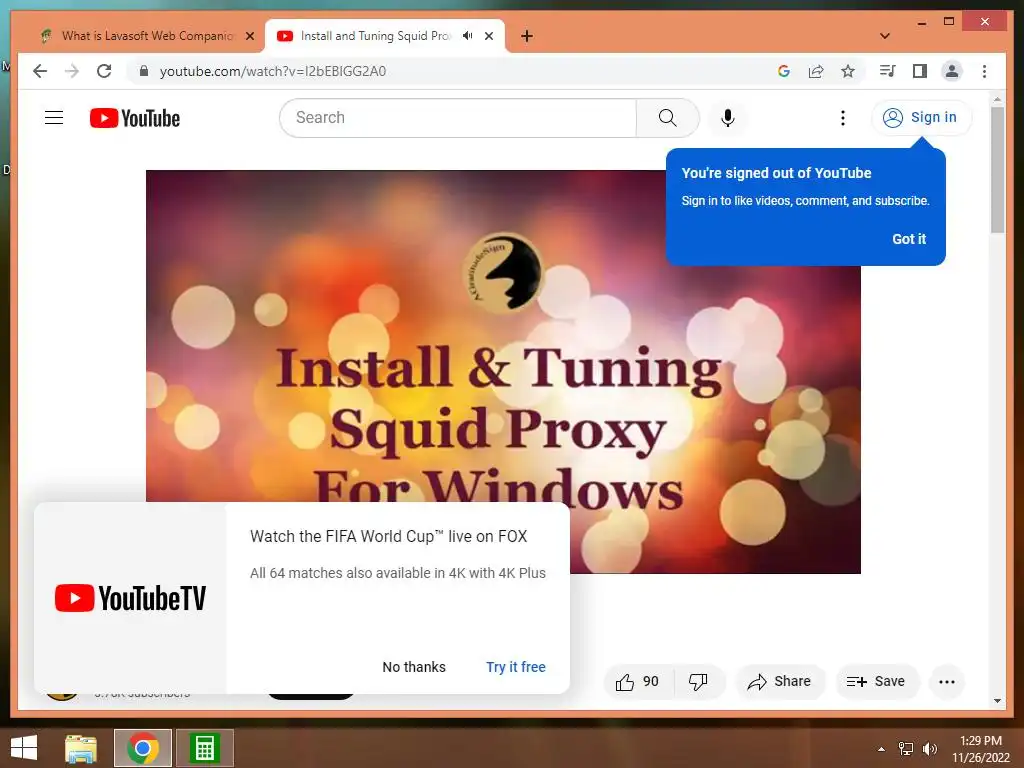
Task: Play the Squid Proxy video
Action: point(503,372)
